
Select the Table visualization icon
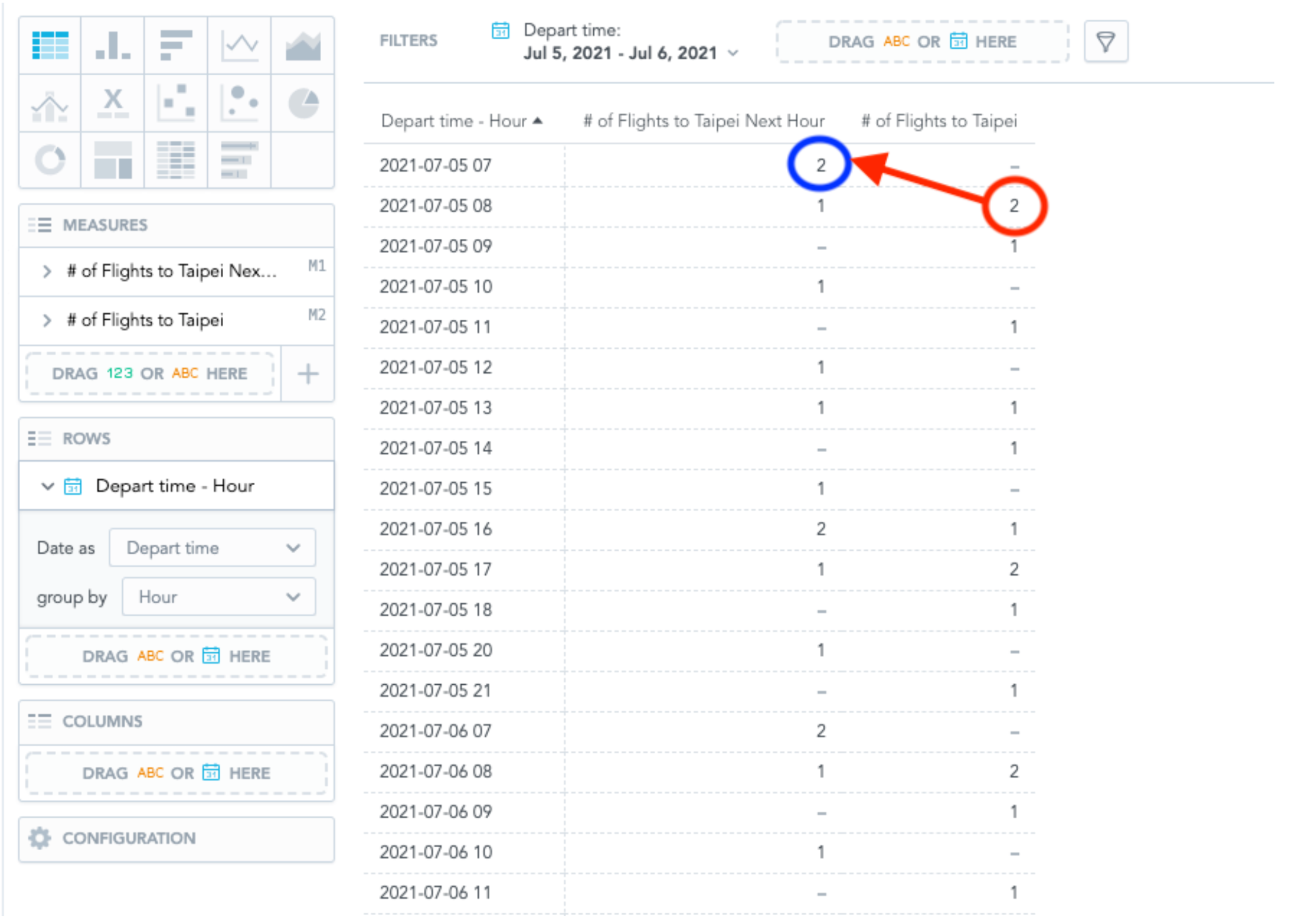50,45
